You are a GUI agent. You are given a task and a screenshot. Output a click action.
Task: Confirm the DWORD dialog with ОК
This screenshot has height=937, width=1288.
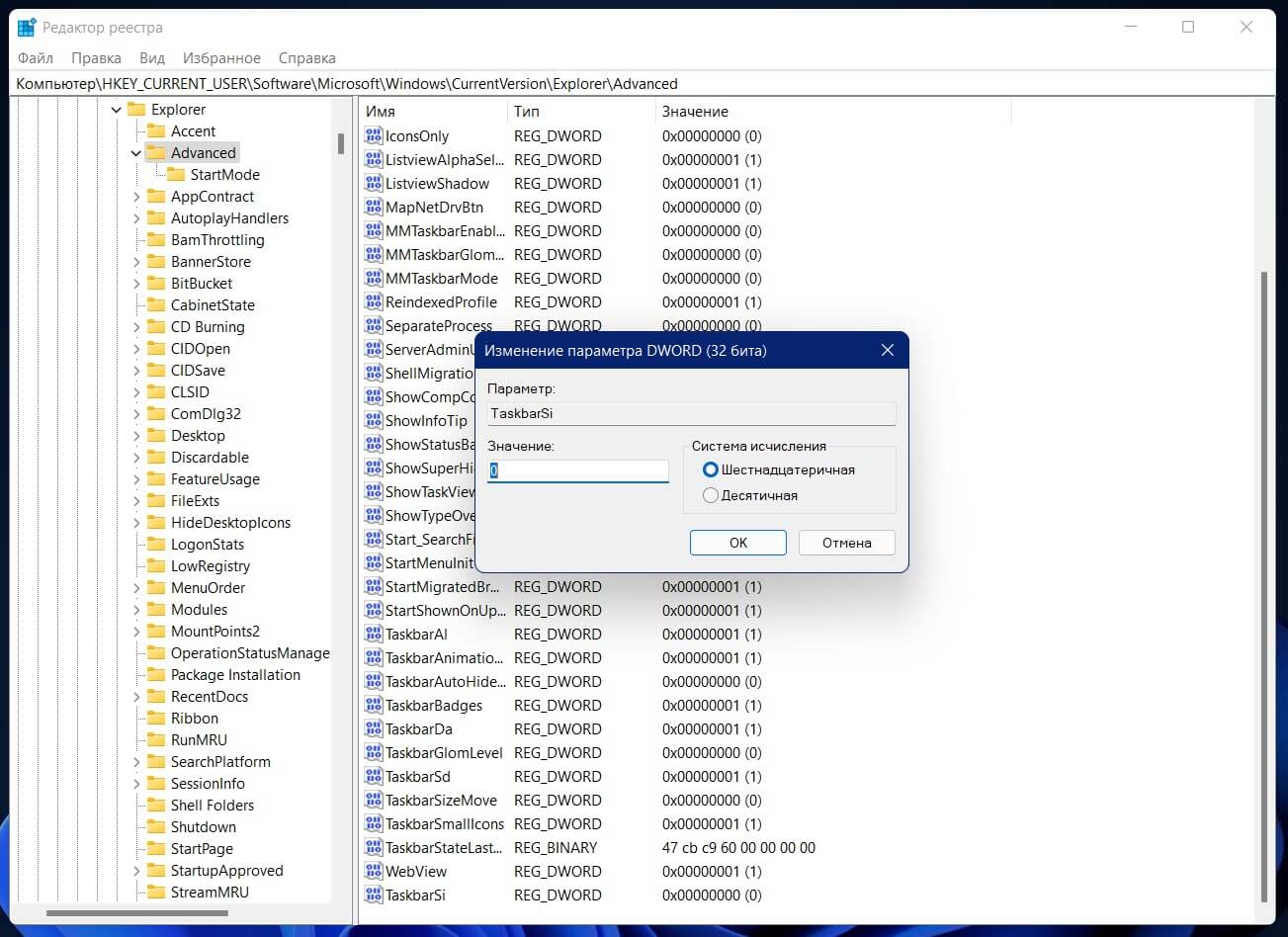pyautogui.click(x=738, y=543)
